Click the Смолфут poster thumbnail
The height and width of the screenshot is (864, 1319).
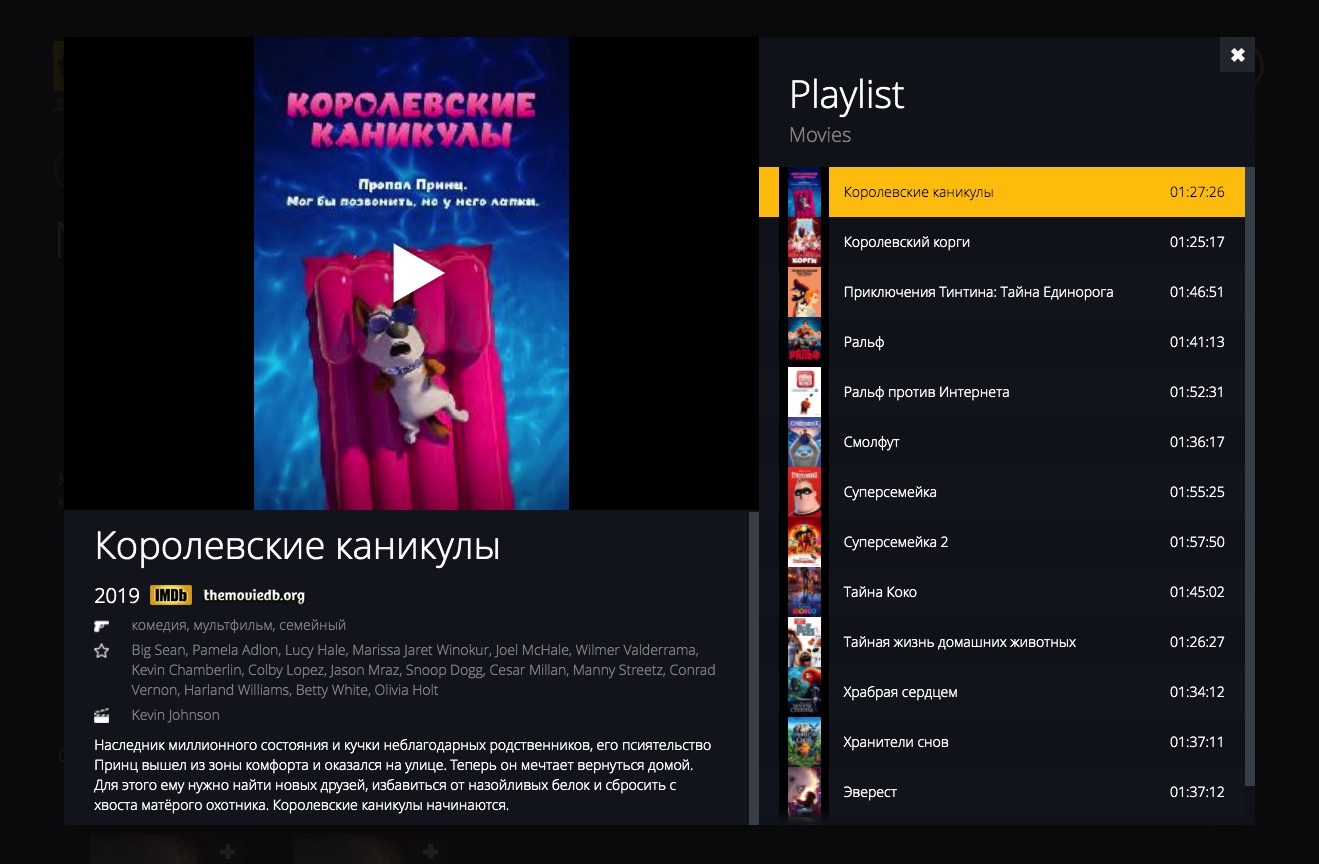(804, 442)
